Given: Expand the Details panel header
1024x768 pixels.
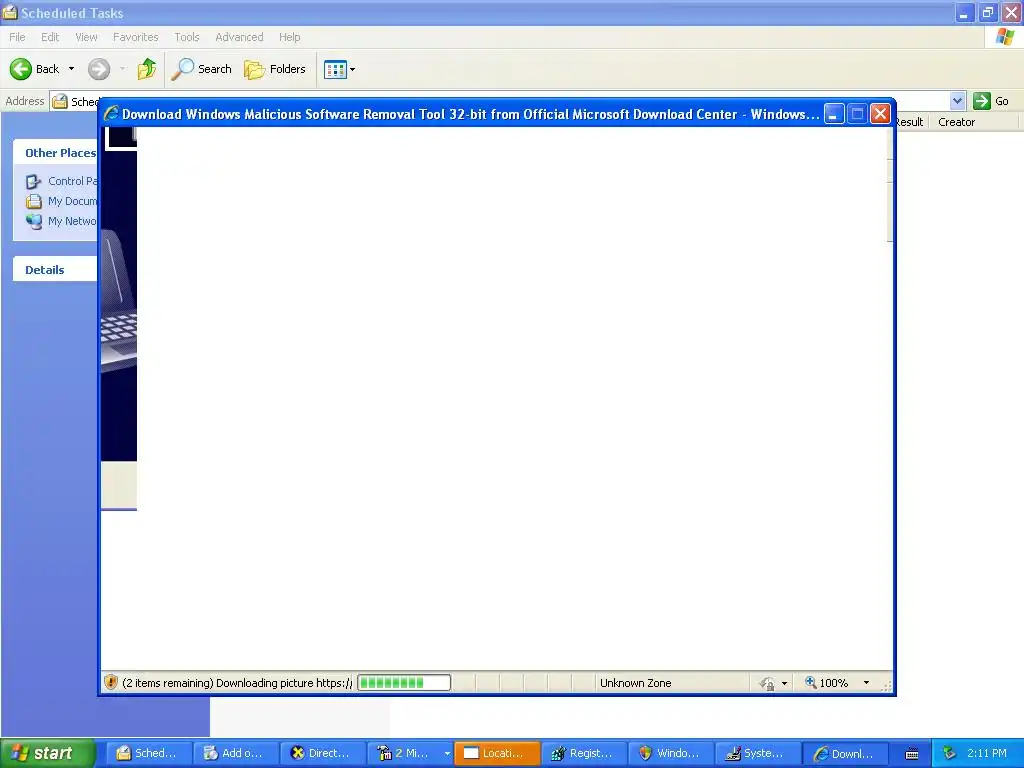Looking at the screenshot, I should click(56, 270).
